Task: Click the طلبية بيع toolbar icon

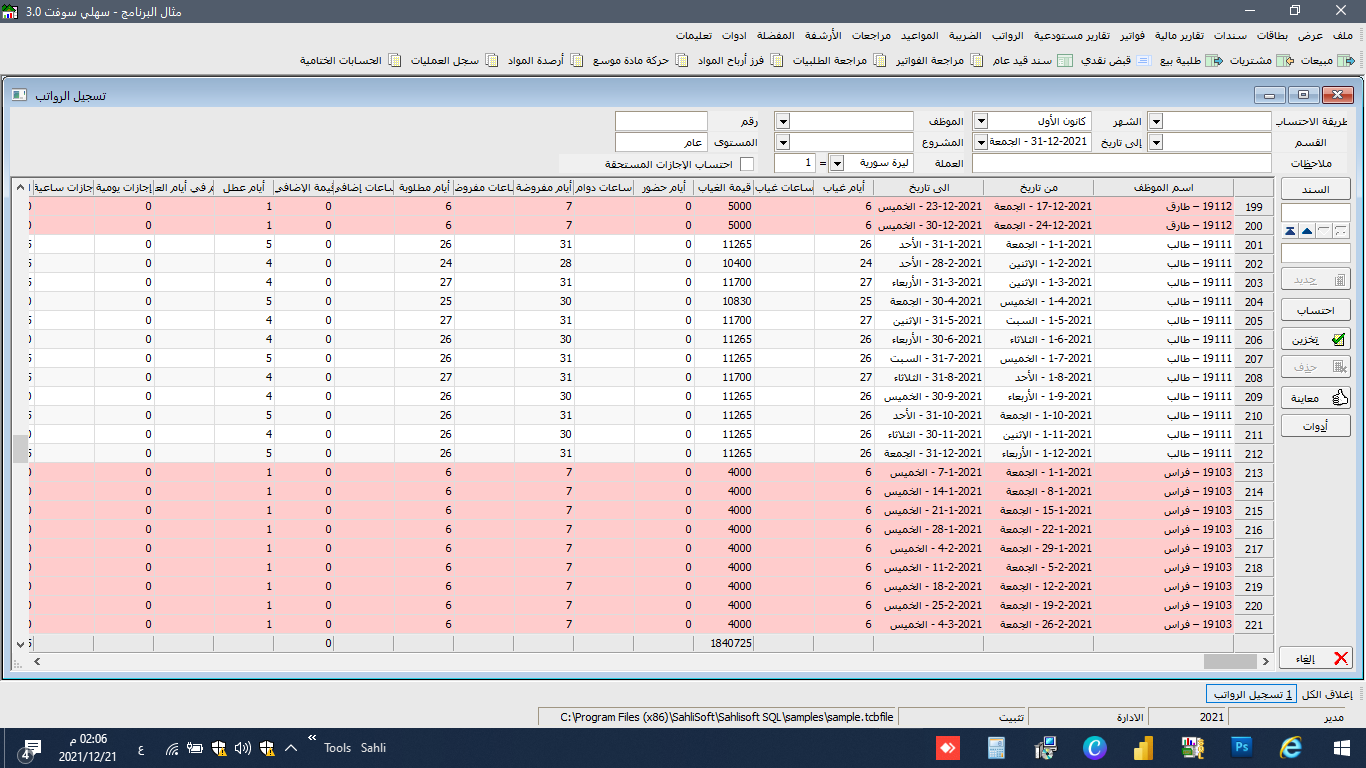Action: 1215,61
